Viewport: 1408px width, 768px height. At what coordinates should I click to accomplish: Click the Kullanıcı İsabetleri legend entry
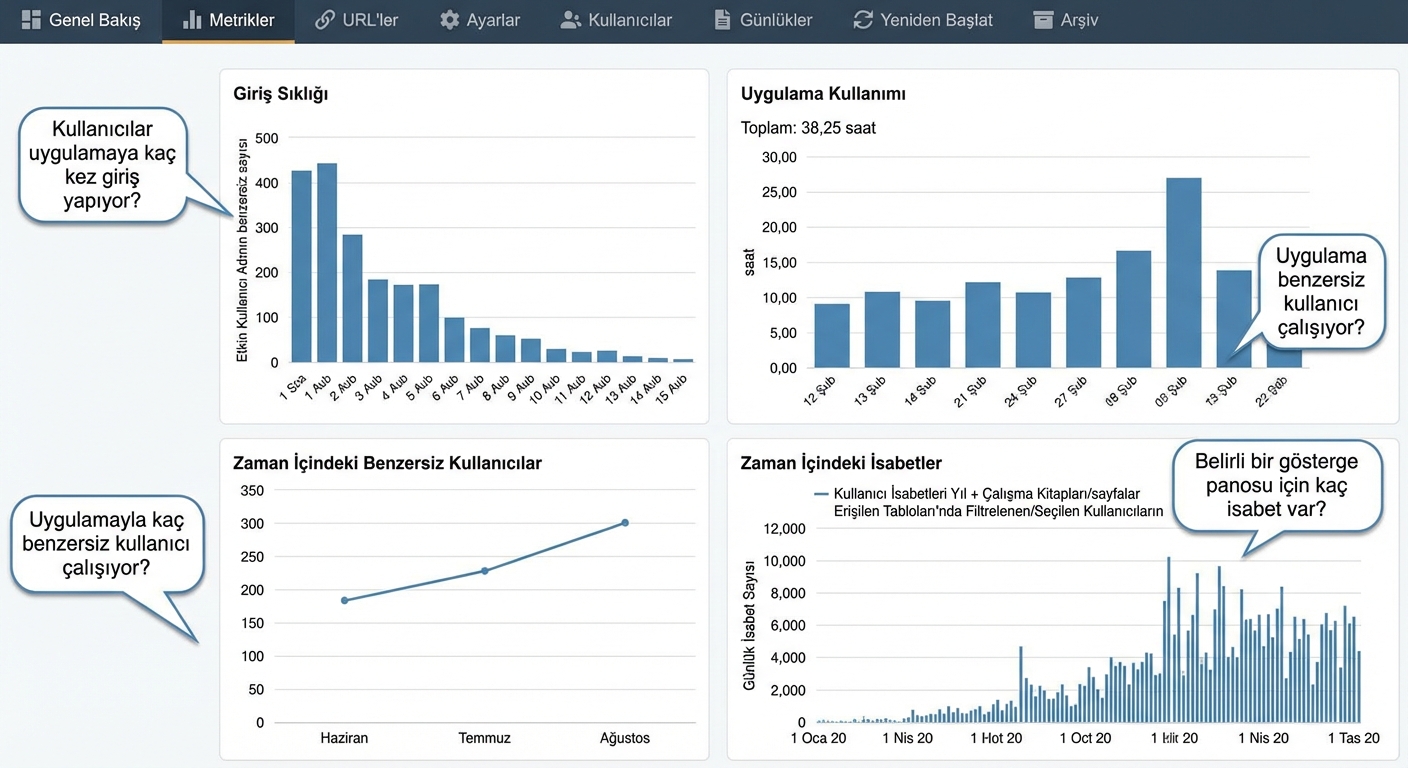tap(989, 502)
